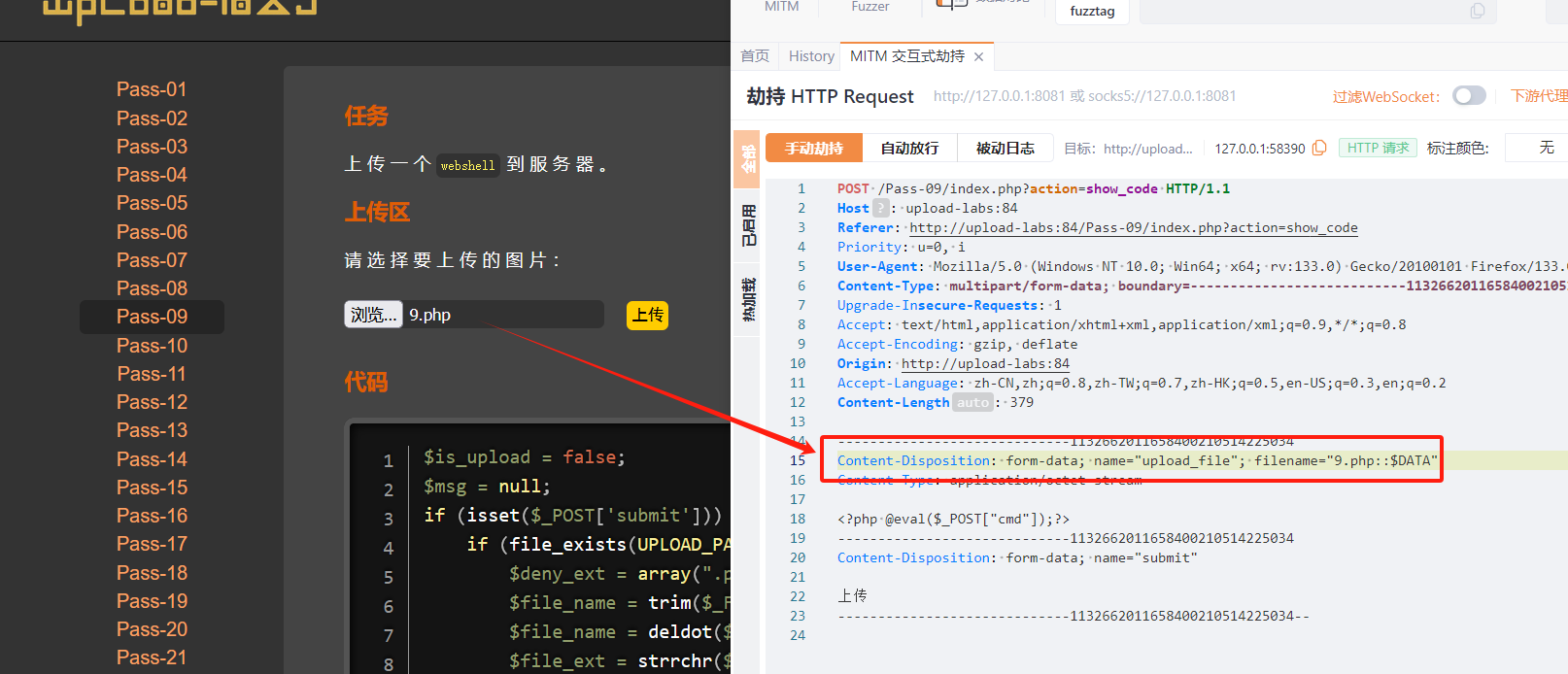Viewport: 1568px width, 674px height.
Task: Click the filename="9.php::$DATA" text in line 15
Action: [x=1346, y=460]
